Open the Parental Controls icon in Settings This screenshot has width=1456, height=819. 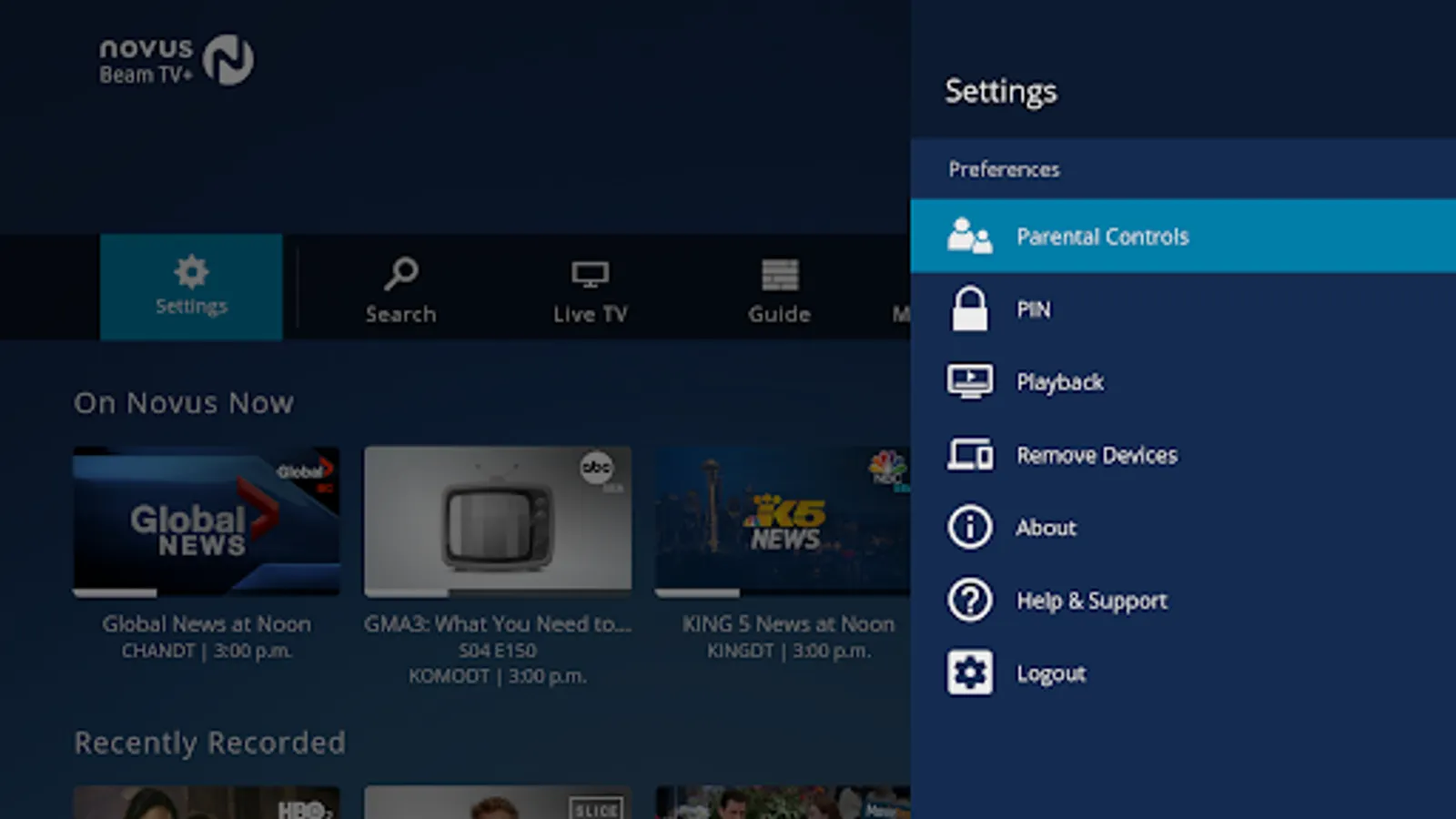(x=969, y=236)
